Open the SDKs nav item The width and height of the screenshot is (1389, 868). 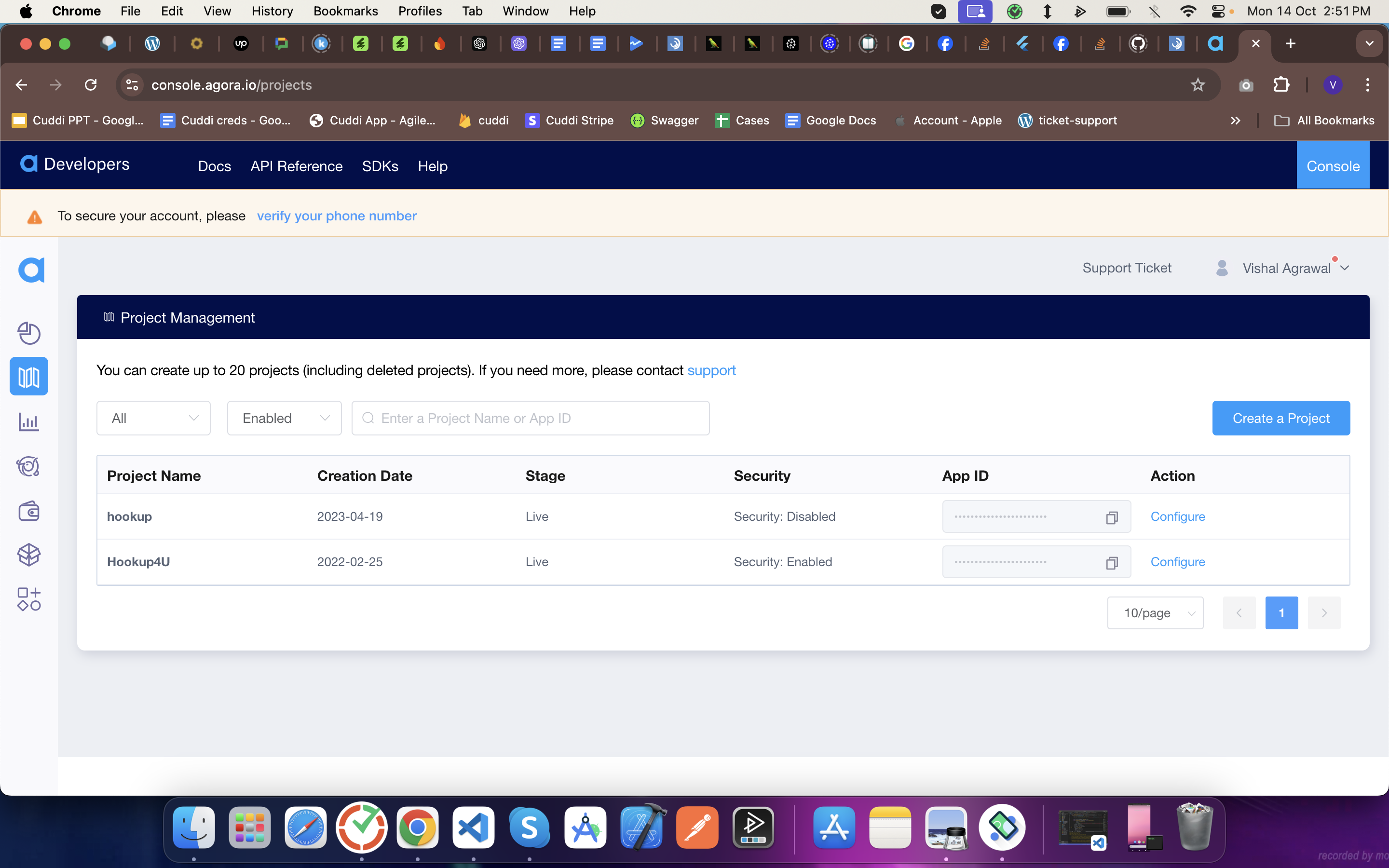coord(380,166)
